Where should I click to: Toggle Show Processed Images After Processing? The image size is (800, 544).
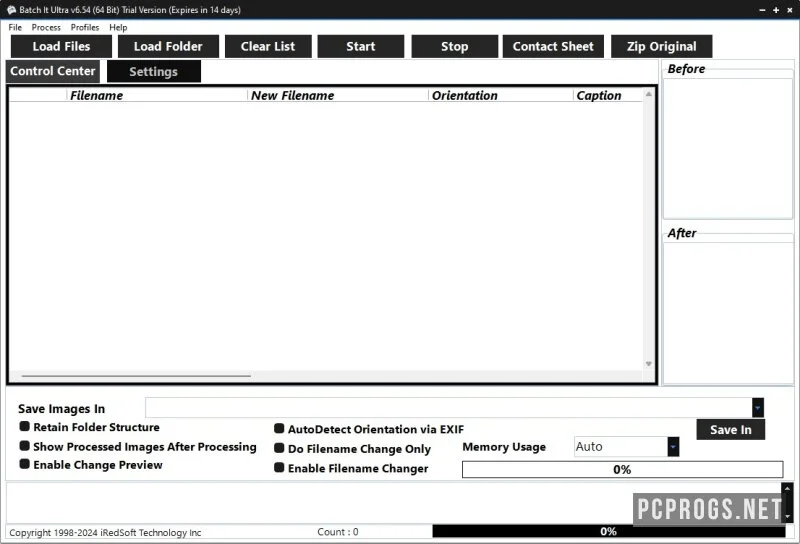[x=24, y=446]
